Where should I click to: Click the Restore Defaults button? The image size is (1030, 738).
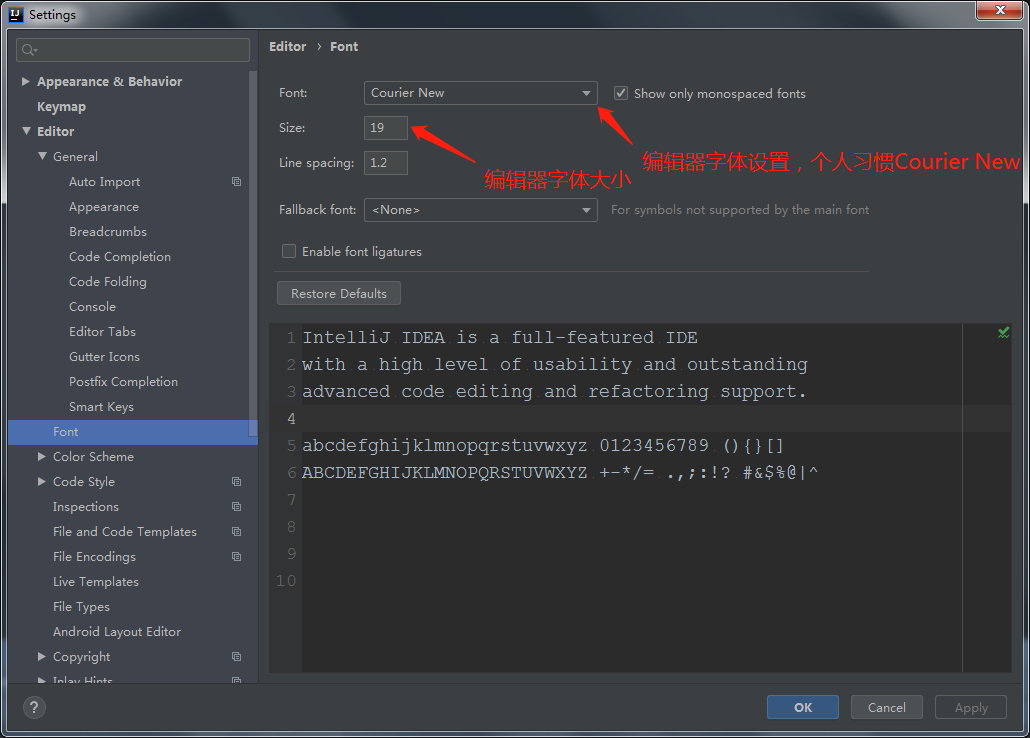pos(338,293)
